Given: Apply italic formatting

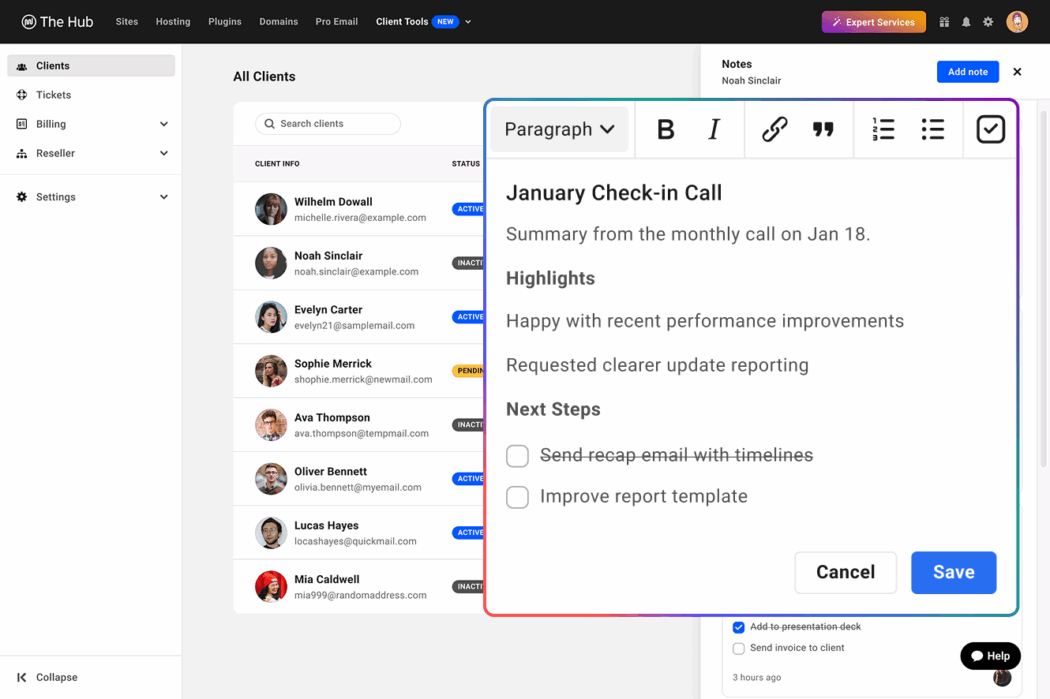Looking at the screenshot, I should coord(713,129).
